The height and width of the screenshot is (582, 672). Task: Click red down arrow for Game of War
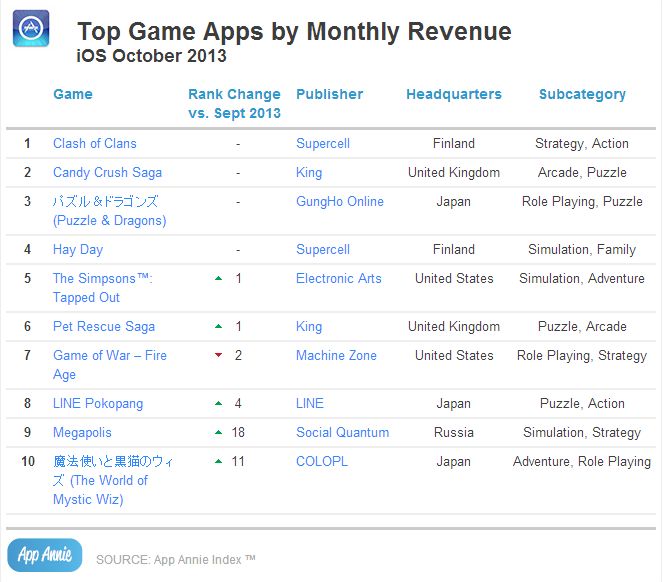[x=219, y=355]
